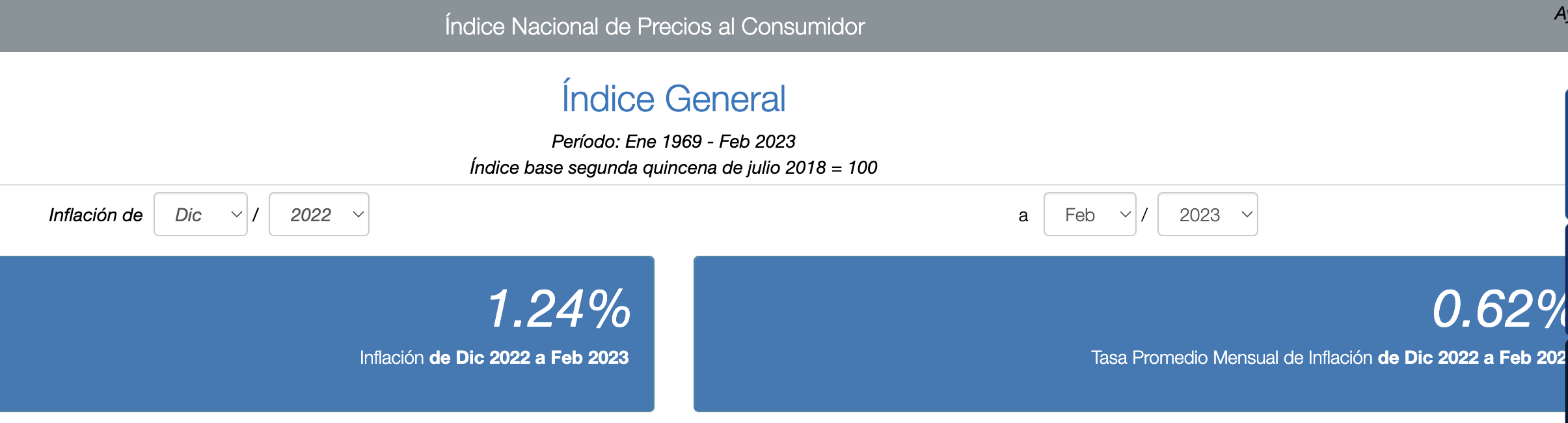Click the chevron arrow beside Dic

(236, 214)
